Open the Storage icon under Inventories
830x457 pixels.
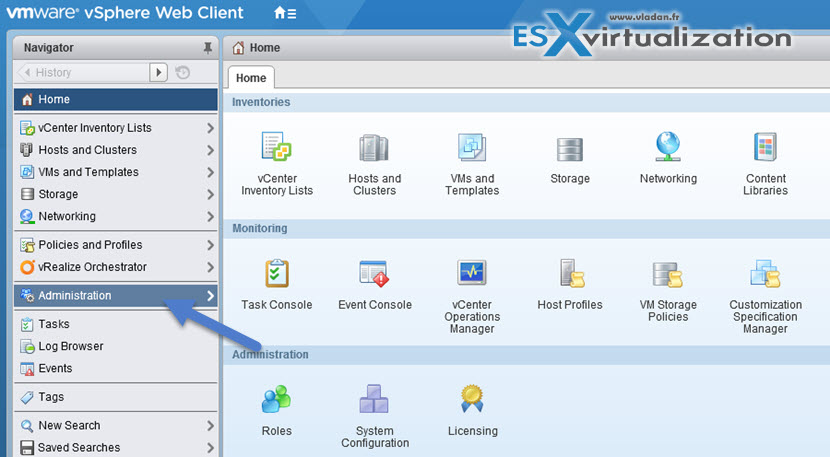(x=570, y=149)
